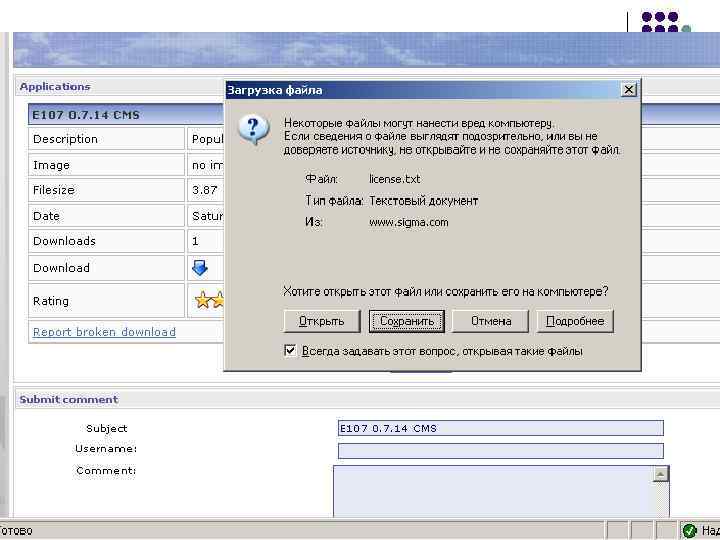Click the dialog title Загрузка файла

point(275,90)
